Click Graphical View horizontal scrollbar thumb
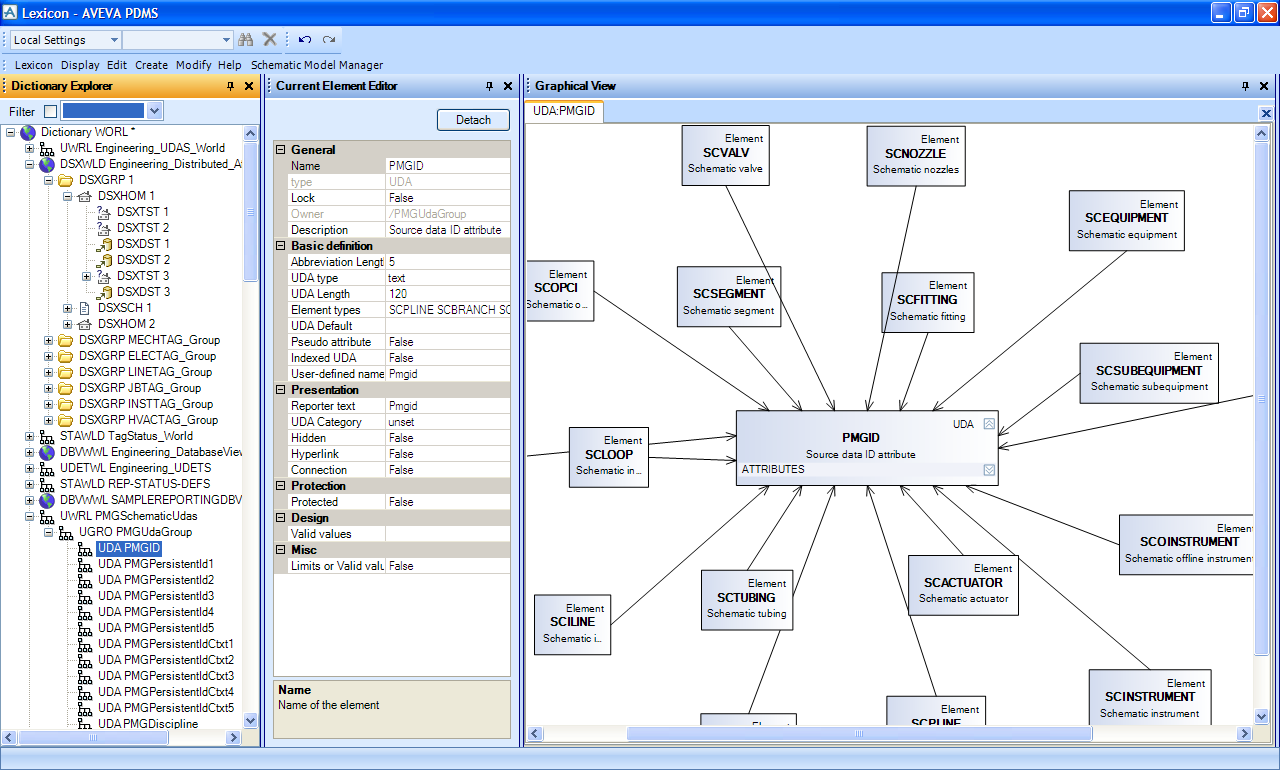 859,733
